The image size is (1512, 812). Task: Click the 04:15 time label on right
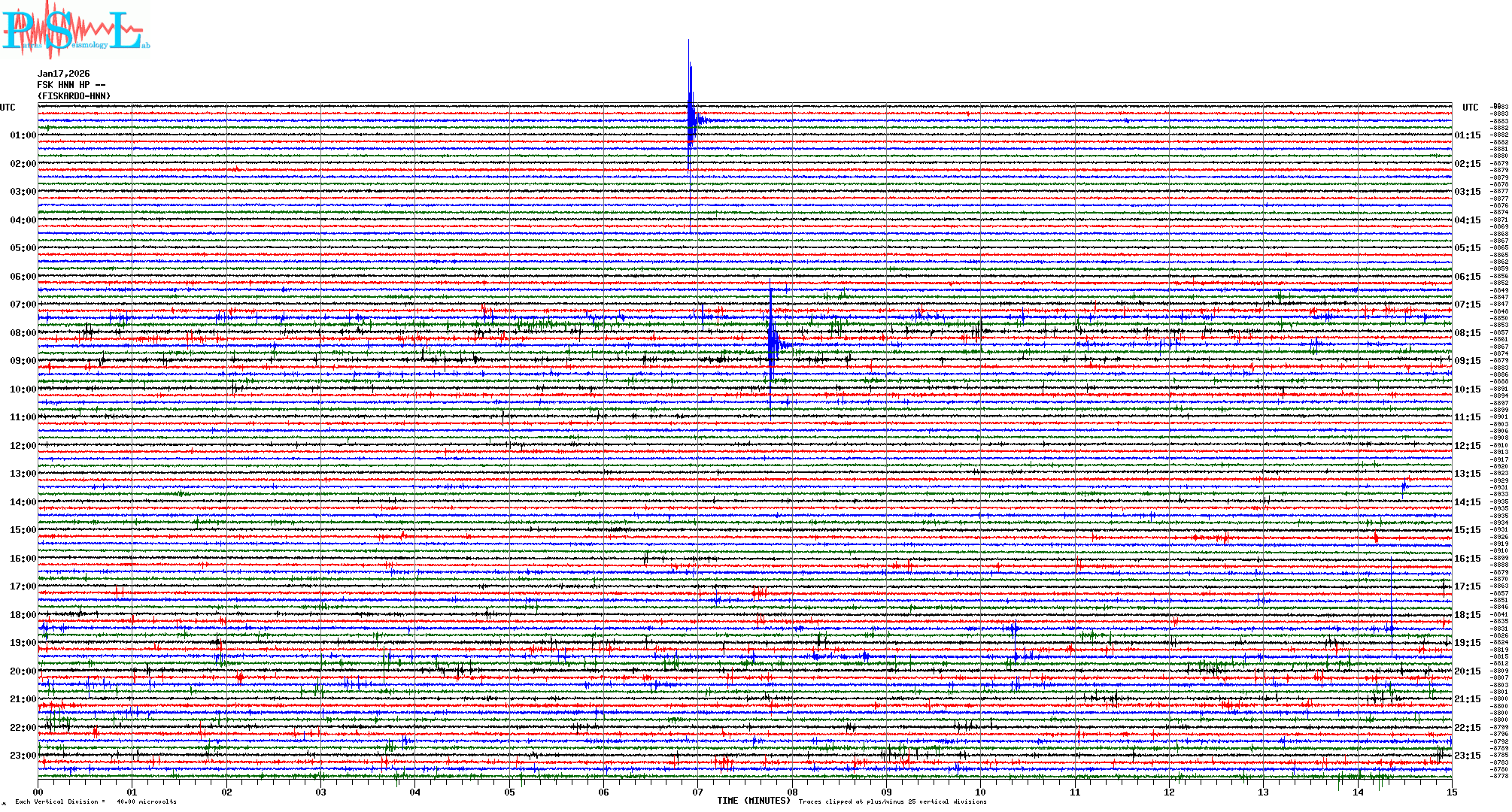(1467, 220)
